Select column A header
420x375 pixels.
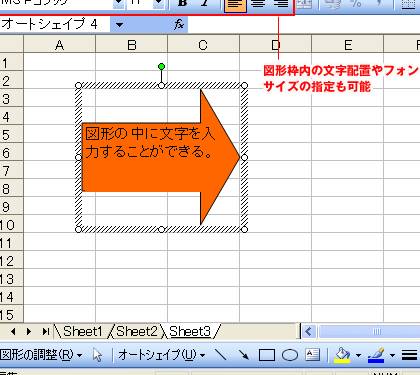(x=60, y=45)
